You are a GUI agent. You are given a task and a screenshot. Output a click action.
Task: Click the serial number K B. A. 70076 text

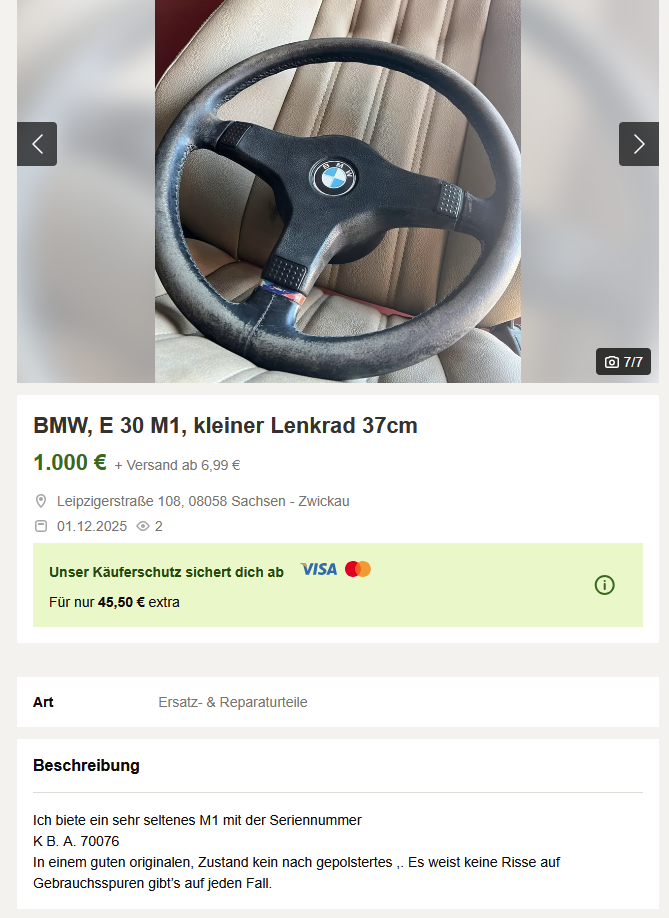click(76, 841)
